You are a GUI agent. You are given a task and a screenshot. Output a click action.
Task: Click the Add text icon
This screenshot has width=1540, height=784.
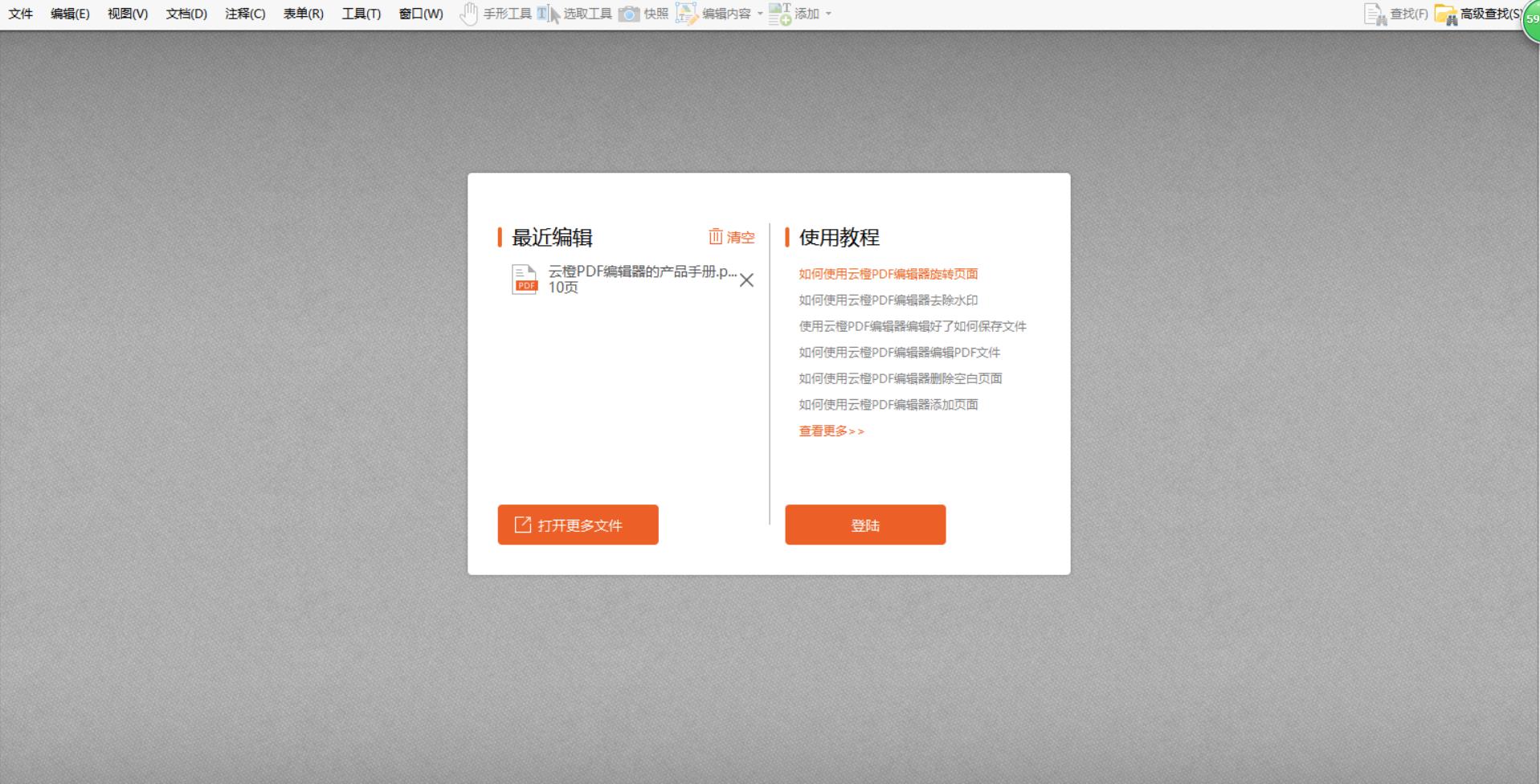pyautogui.click(x=779, y=14)
